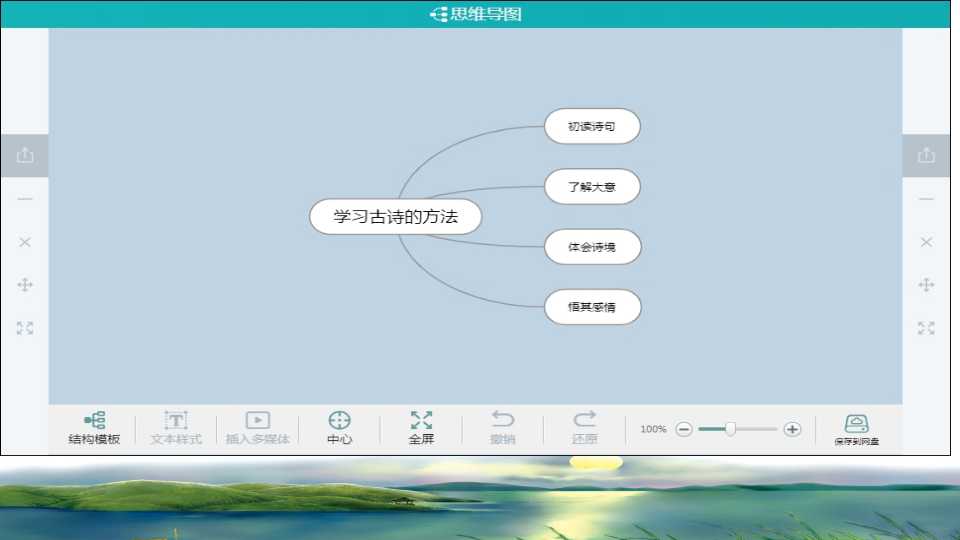The image size is (960, 540).
Task: Zoom in with the plus button
Action: [x=792, y=429]
